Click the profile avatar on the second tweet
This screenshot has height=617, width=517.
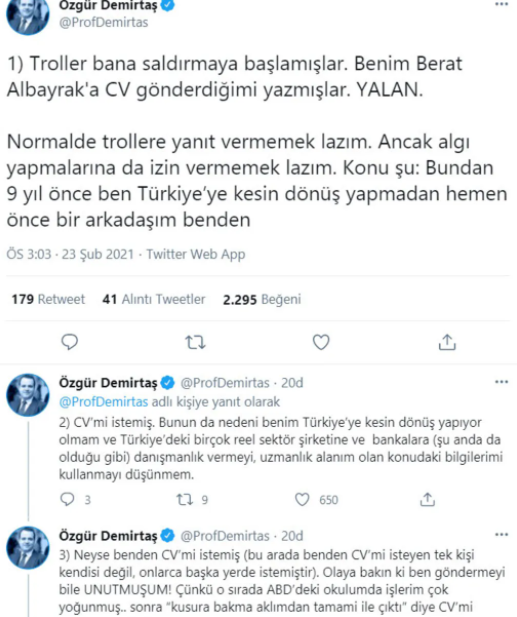click(28, 395)
